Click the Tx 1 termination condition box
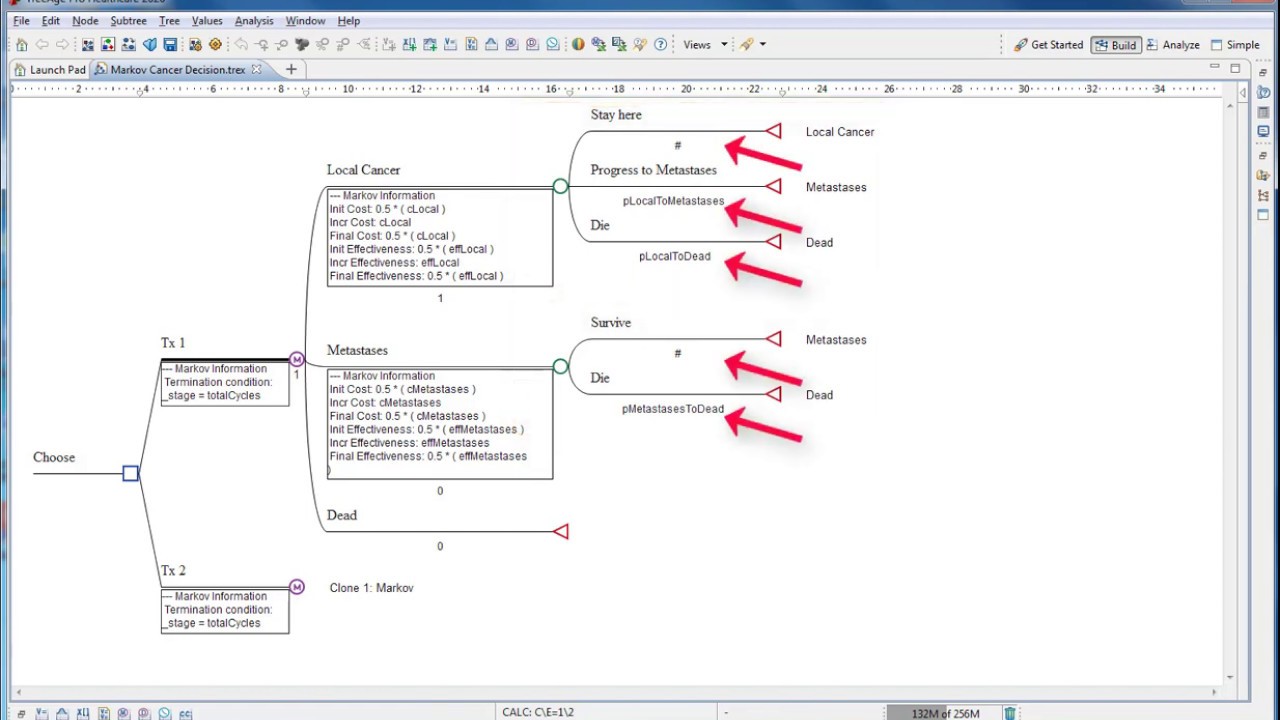 click(225, 383)
